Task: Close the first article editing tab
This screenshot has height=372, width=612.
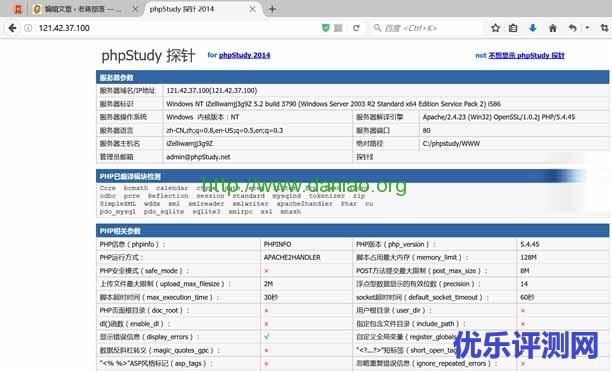Action: click(x=135, y=9)
